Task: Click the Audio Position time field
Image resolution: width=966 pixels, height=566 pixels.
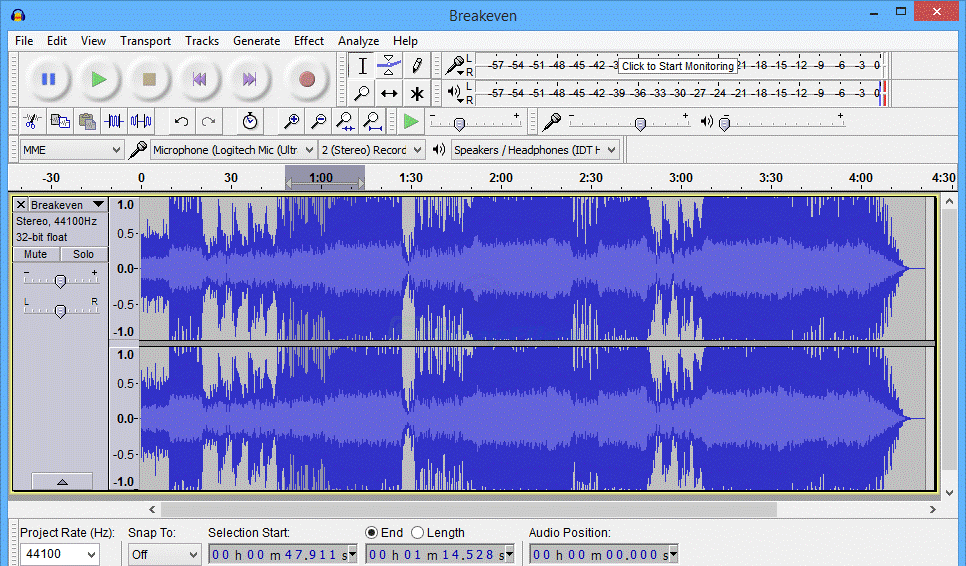Action: pos(604,554)
